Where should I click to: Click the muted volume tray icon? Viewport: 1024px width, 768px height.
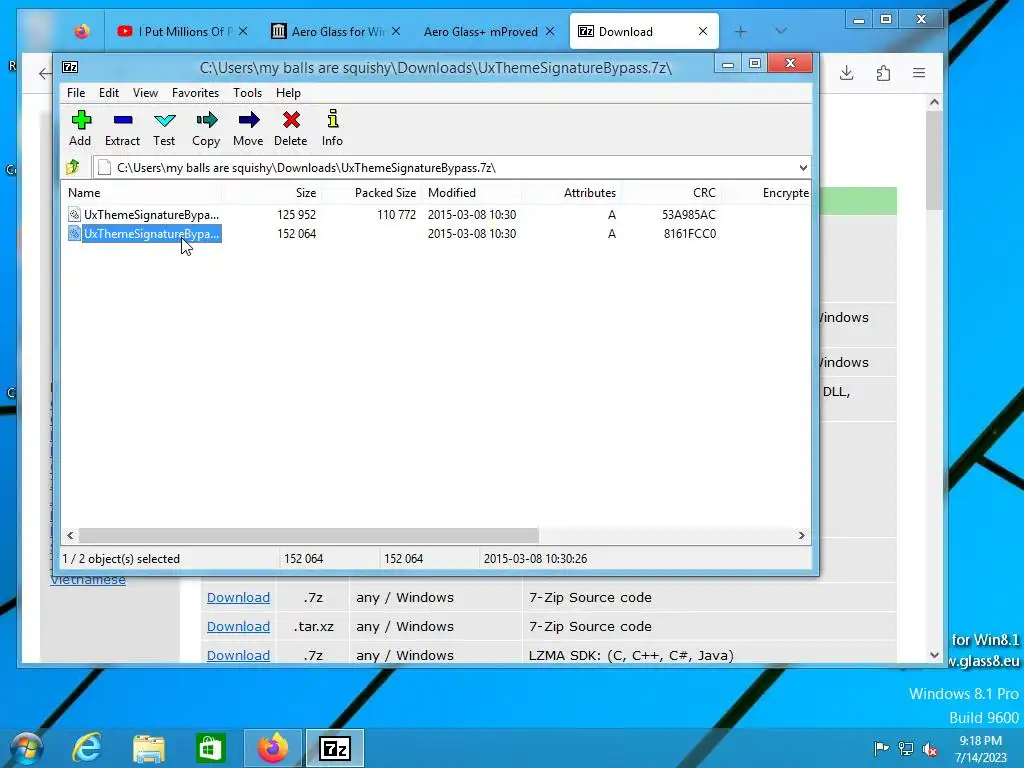click(930, 748)
